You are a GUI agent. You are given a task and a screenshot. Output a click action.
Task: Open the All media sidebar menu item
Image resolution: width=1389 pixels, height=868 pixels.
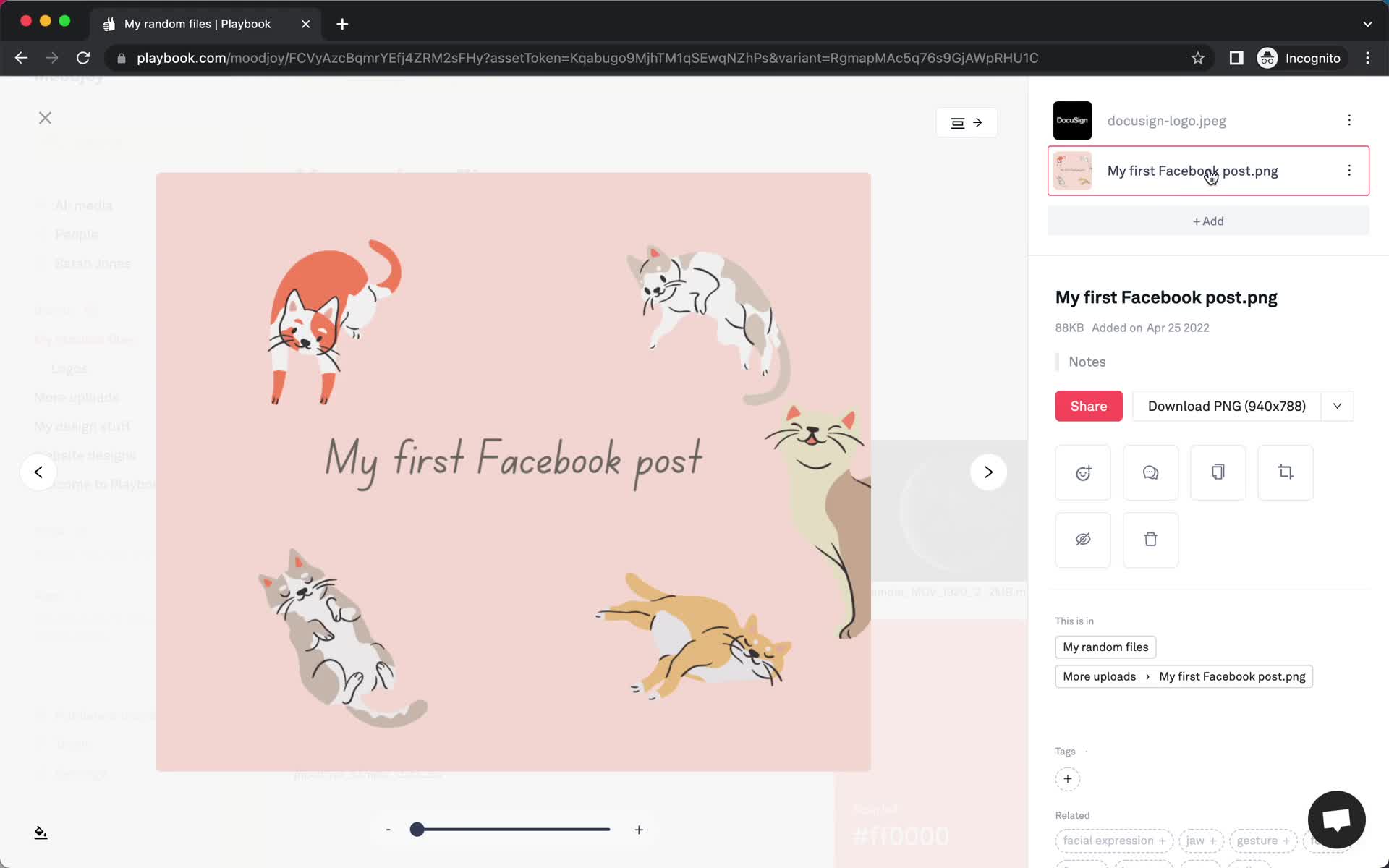pos(82,205)
